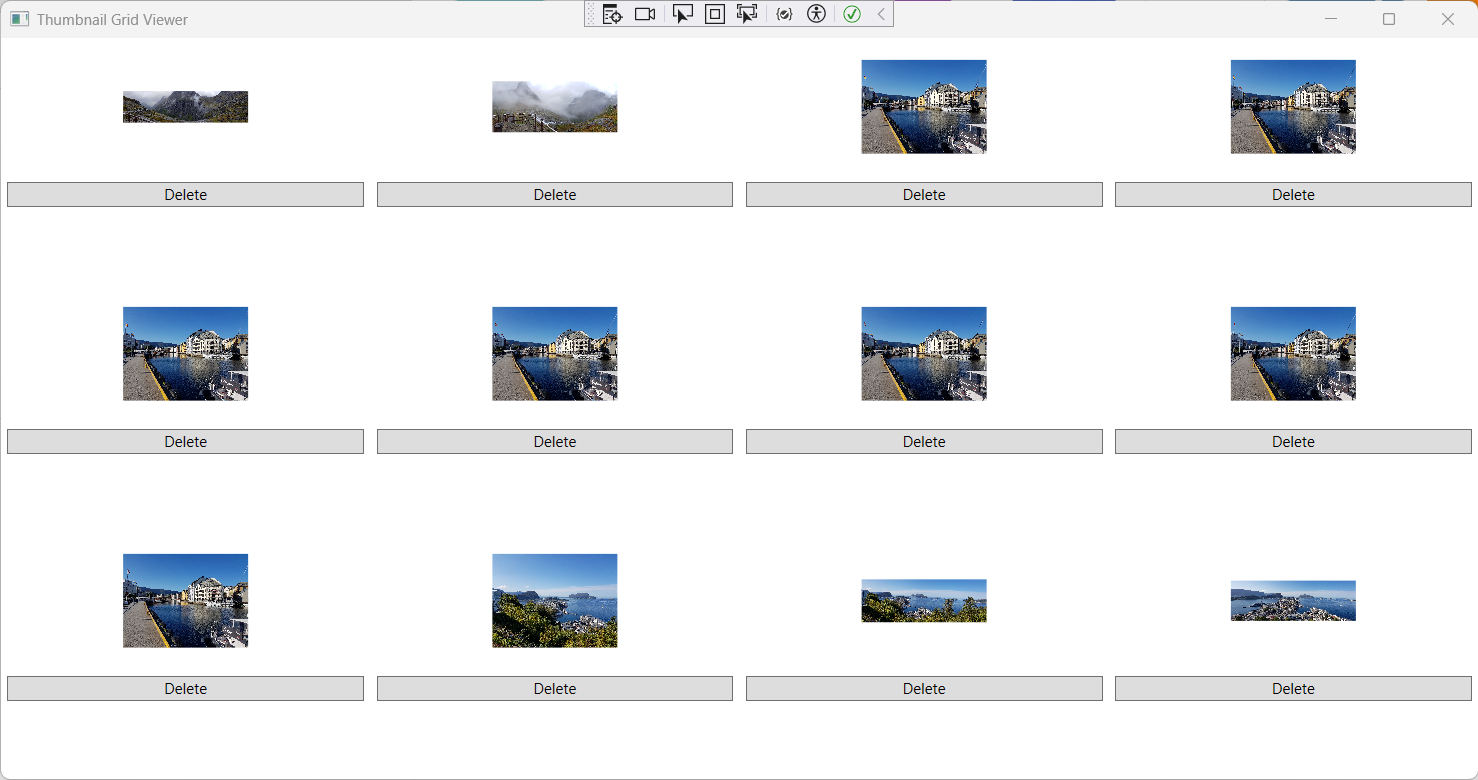
Task: Choose the region capture tool icon
Action: click(747, 14)
